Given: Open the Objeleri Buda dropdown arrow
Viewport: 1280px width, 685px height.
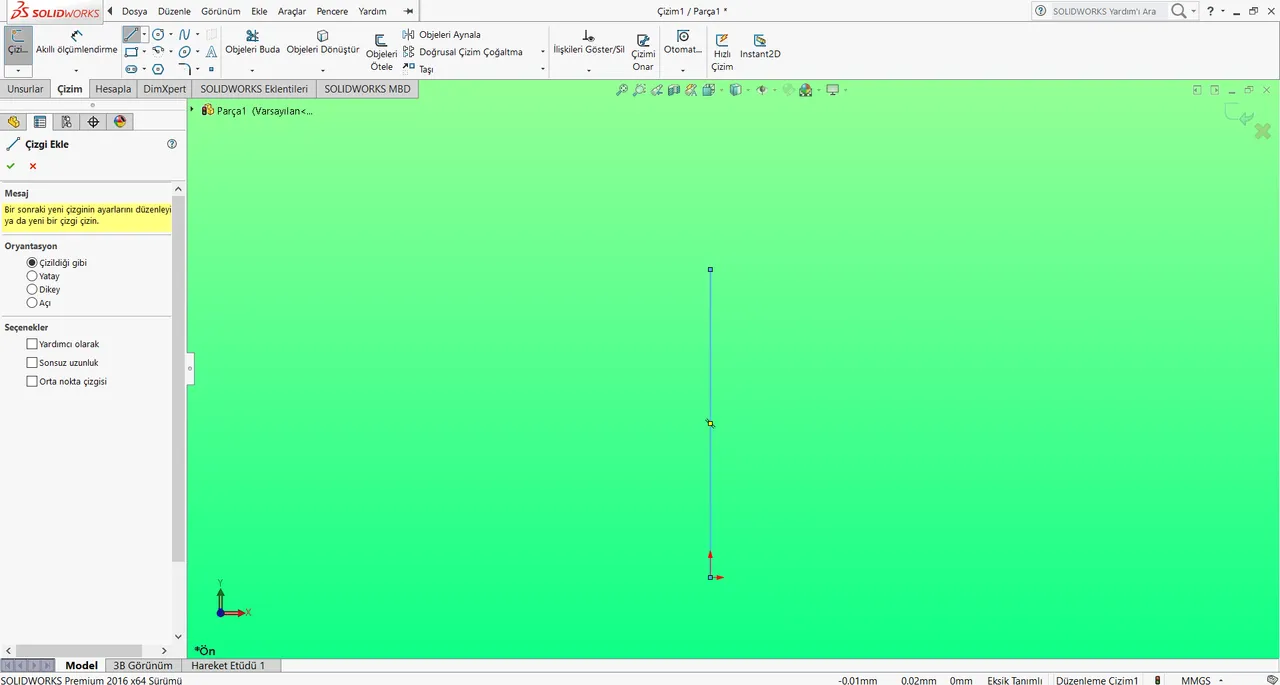Looking at the screenshot, I should [x=252, y=71].
